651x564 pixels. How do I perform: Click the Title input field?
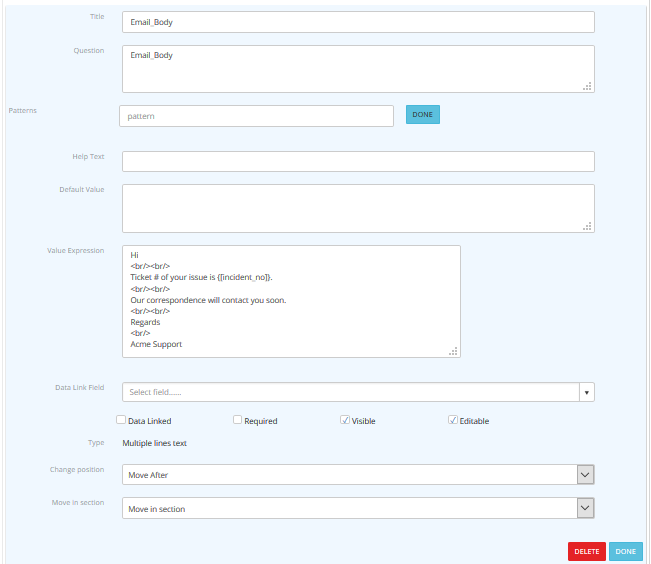(x=358, y=22)
